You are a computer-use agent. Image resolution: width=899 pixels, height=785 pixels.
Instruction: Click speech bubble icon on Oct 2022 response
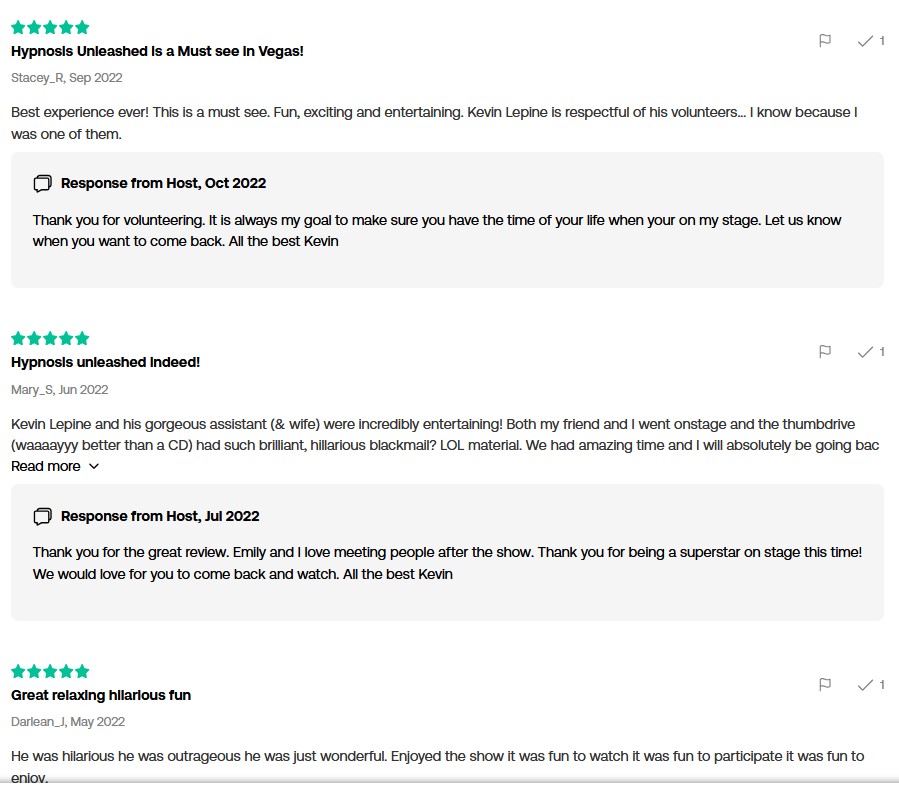42,184
